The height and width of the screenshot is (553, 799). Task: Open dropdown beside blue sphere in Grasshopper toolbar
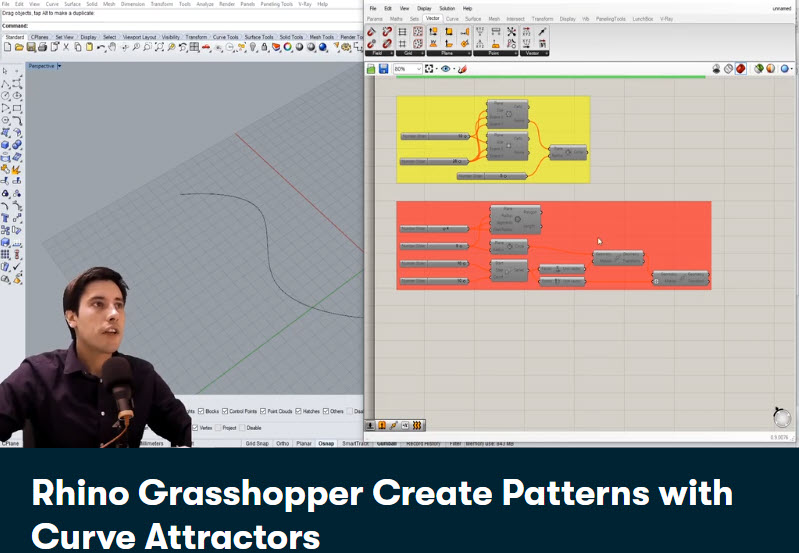792,68
